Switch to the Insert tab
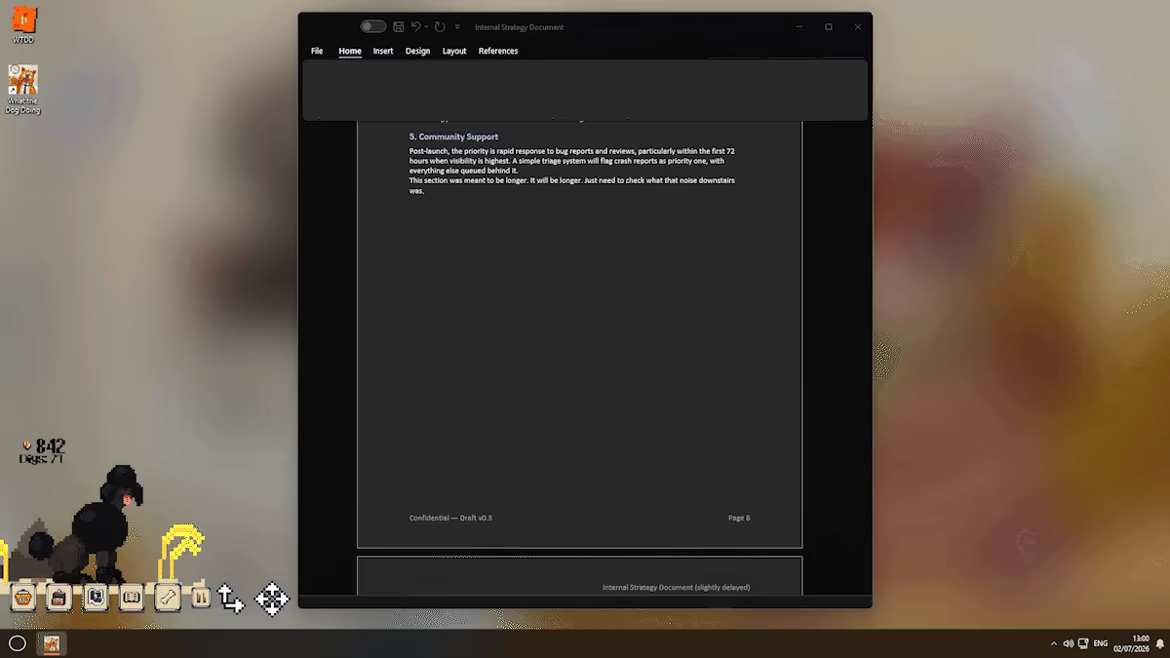The height and width of the screenshot is (658, 1170). tap(383, 51)
